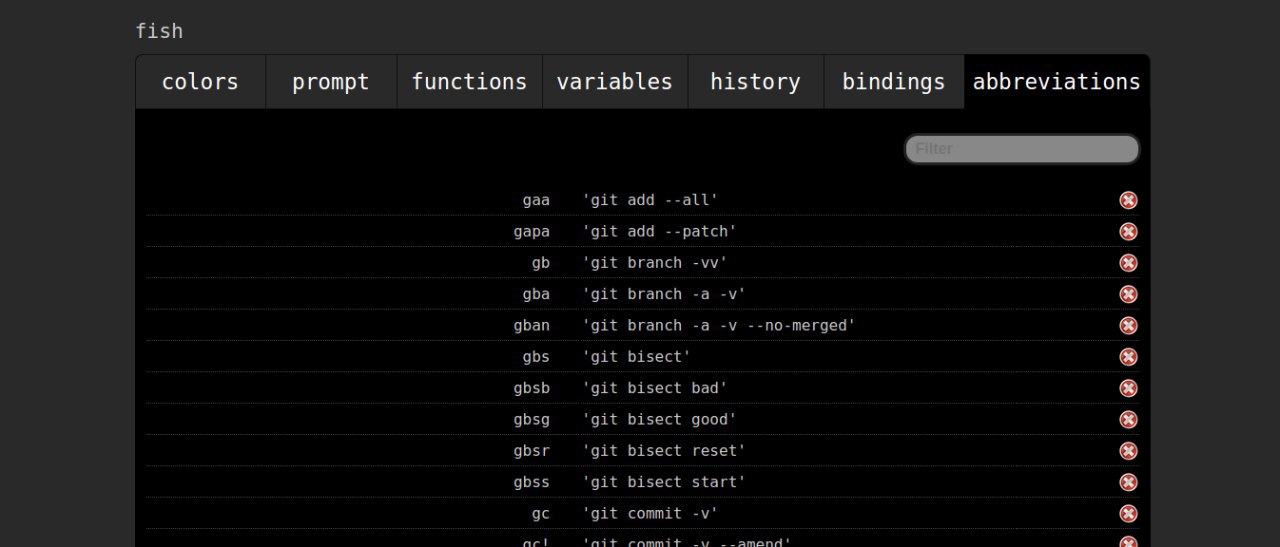The height and width of the screenshot is (547, 1280).
Task: Switch to the colors tab
Action: pyautogui.click(x=200, y=82)
